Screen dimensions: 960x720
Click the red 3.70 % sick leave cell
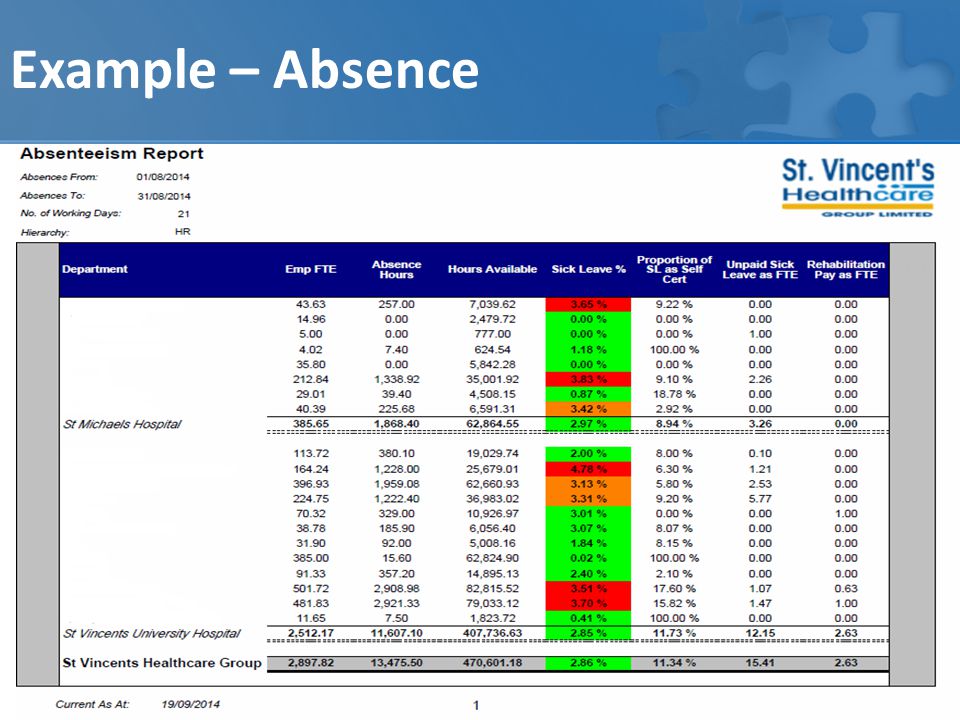[588, 603]
